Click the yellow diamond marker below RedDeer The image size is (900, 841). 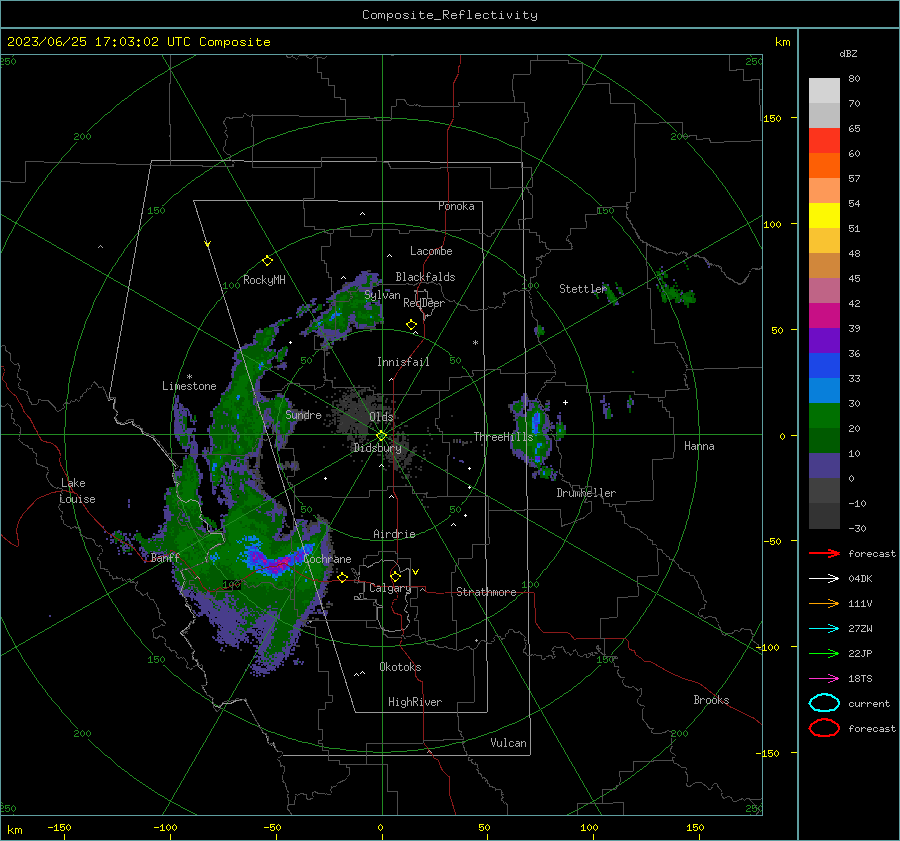pos(411,325)
